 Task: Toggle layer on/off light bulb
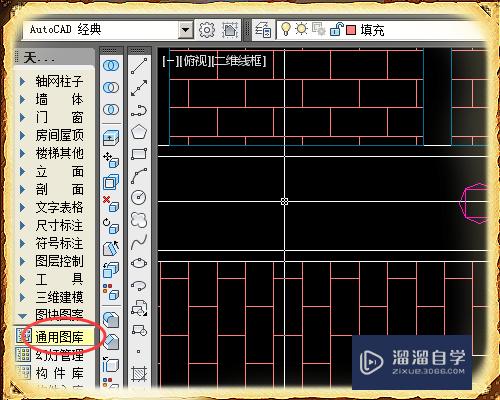[x=285, y=29]
